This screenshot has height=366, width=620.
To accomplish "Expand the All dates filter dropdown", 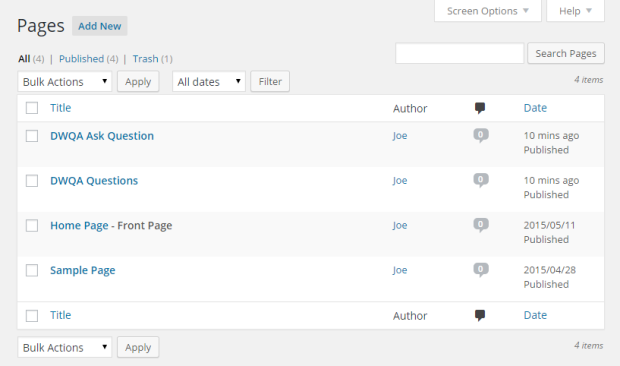I will point(209,81).
